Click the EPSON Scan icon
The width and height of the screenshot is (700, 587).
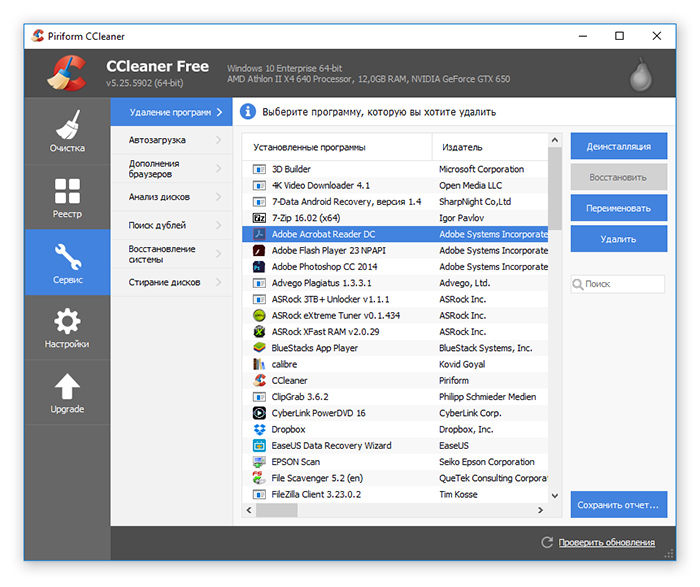pyautogui.click(x=259, y=462)
